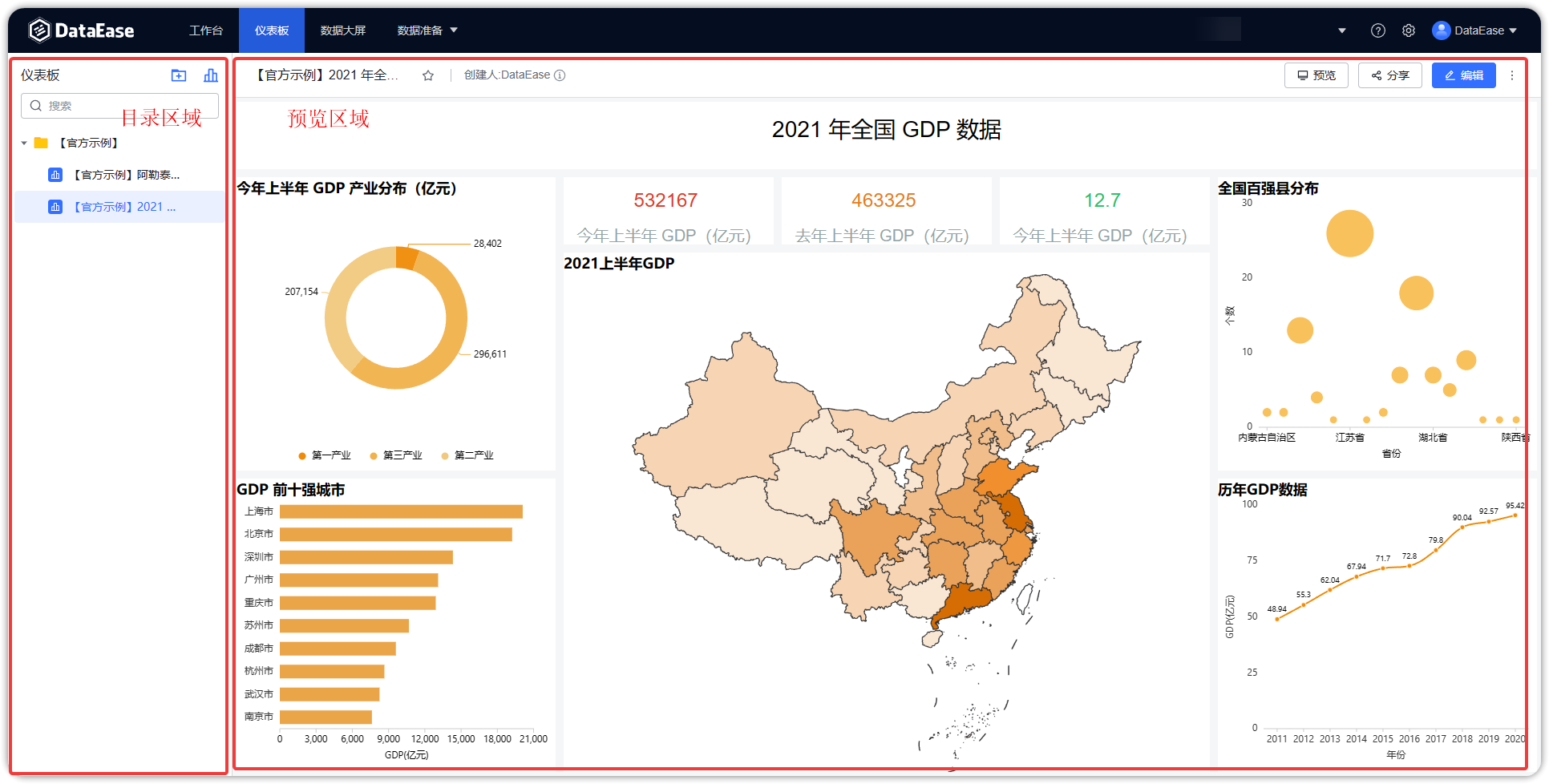Screen dimensions: 1549x784
Task: Open the settings gear in the top bar
Action: [x=1409, y=30]
